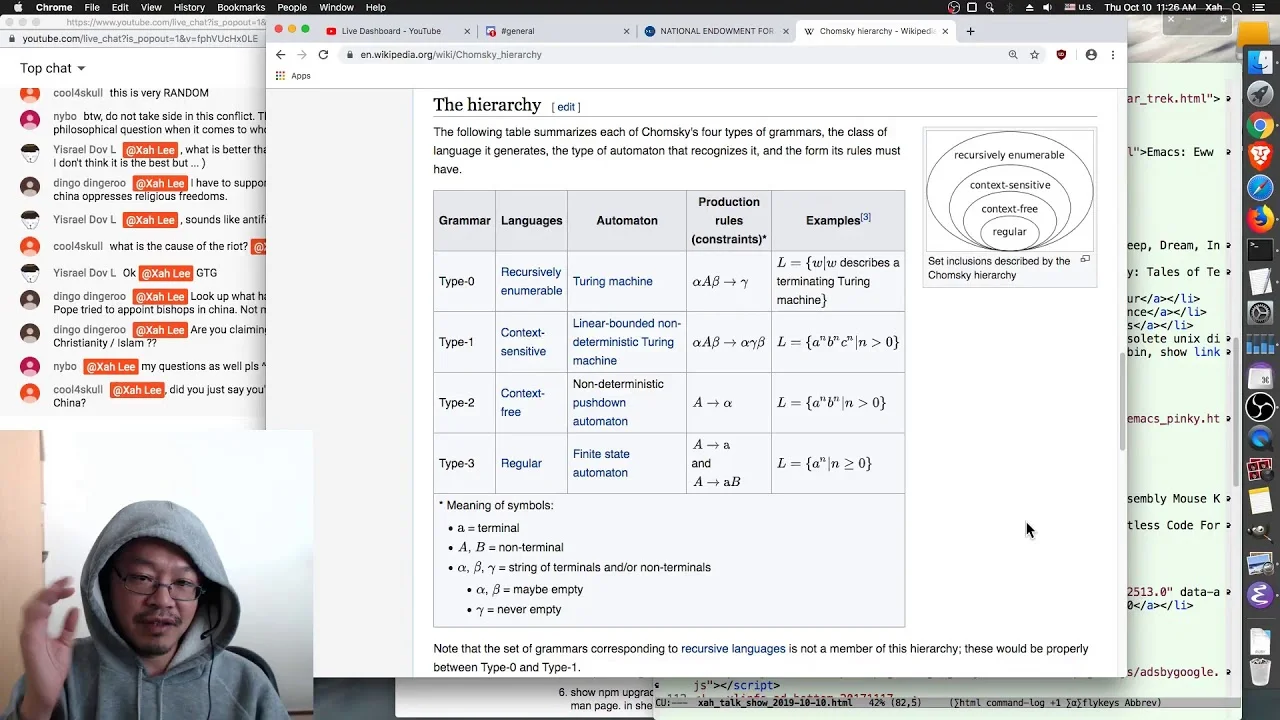Image resolution: width=1280 pixels, height=720 pixels.
Task: Click Chrome's forward navigation arrow
Action: pyautogui.click(x=302, y=55)
